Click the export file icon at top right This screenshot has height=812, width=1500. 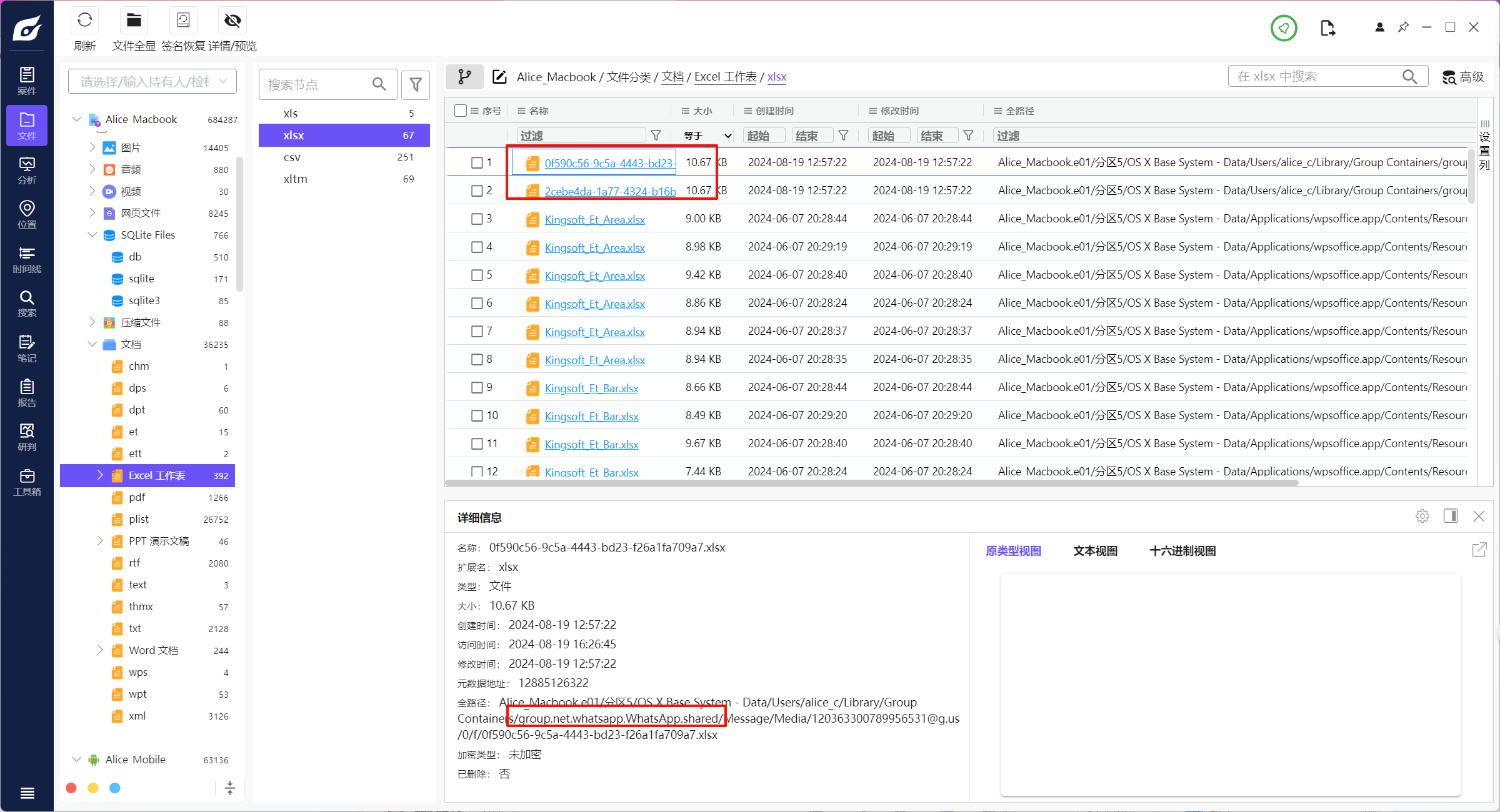[x=1327, y=28]
